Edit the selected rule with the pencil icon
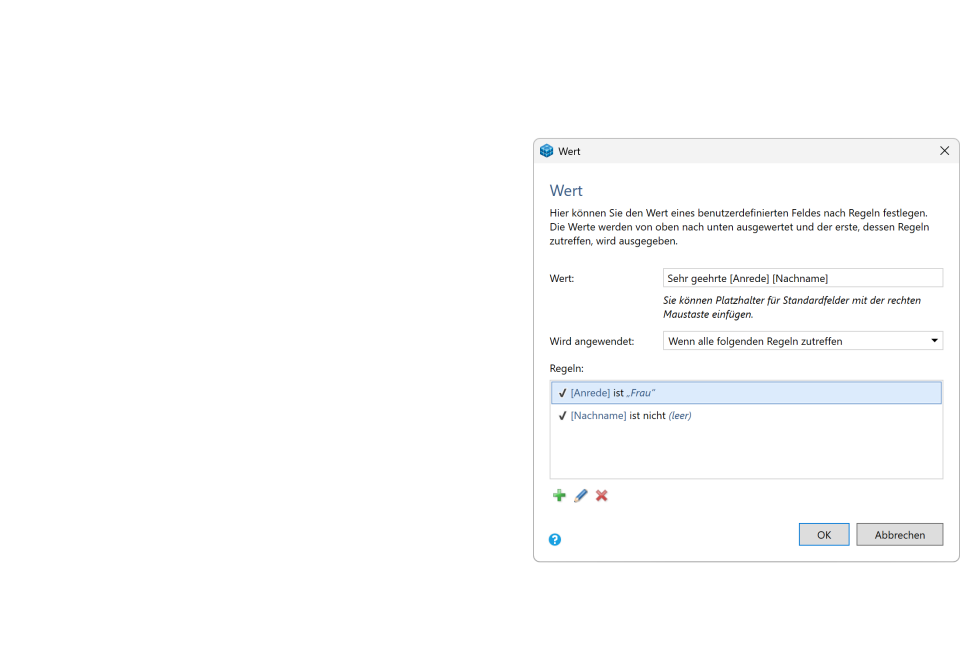This screenshot has height=650, width=960. click(580, 496)
